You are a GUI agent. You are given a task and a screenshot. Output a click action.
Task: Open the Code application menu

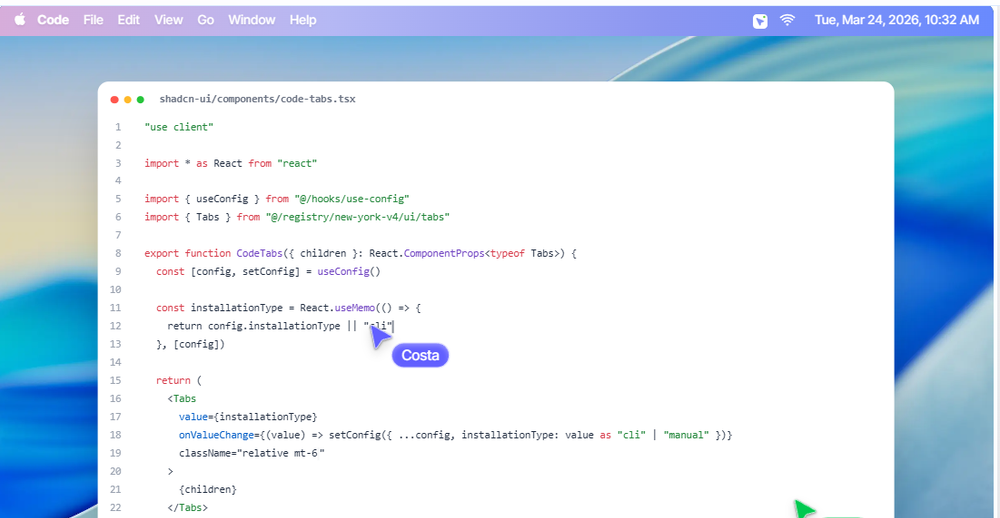point(53,20)
